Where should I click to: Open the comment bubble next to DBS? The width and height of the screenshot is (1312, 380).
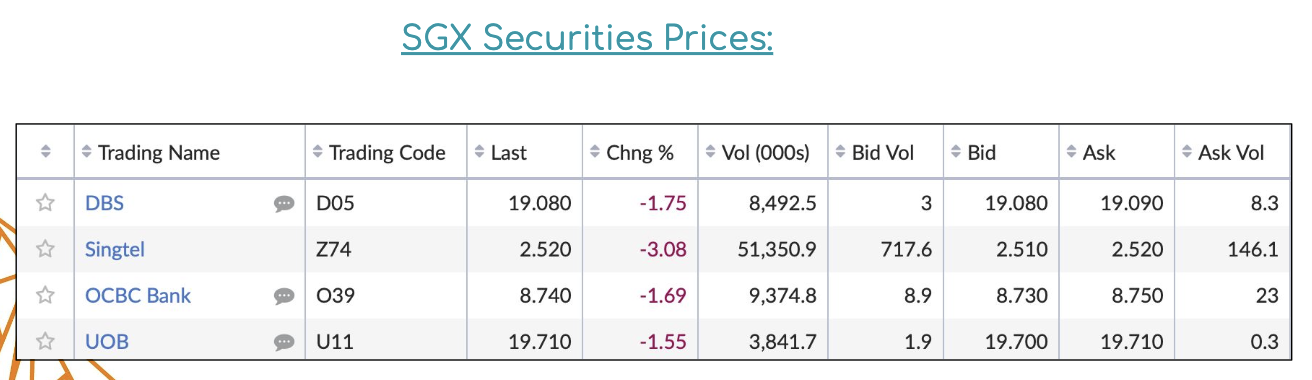pos(284,204)
